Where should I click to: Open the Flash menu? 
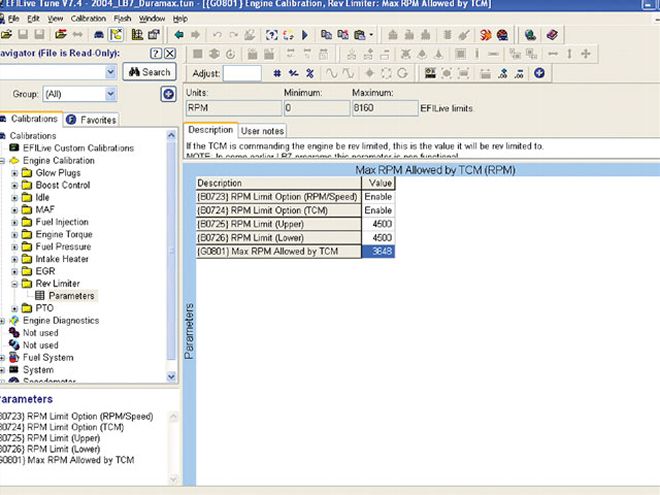pyautogui.click(x=122, y=19)
